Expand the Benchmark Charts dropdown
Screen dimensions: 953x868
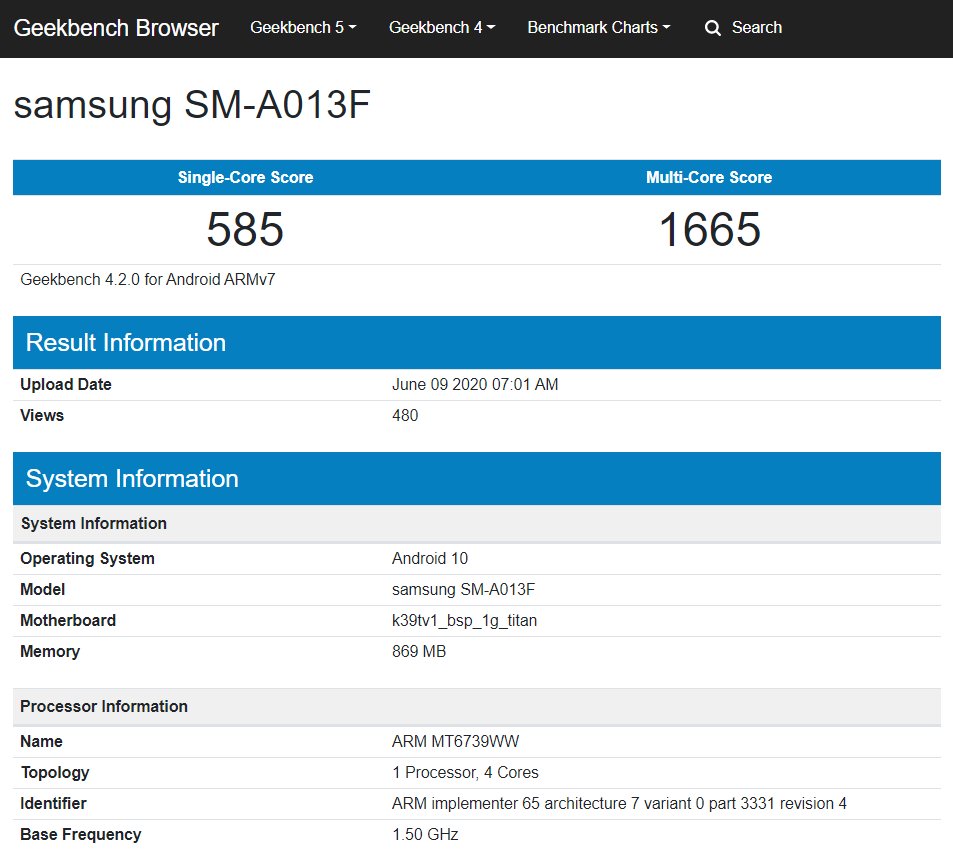[x=599, y=27]
